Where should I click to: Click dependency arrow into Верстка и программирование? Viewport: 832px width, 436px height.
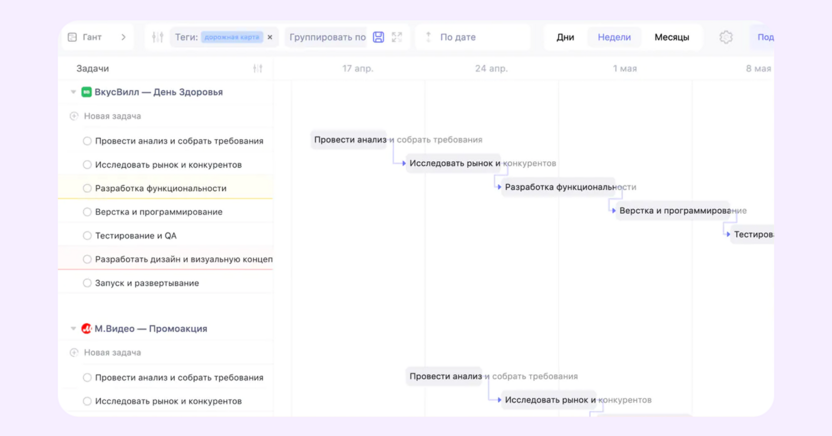613,211
